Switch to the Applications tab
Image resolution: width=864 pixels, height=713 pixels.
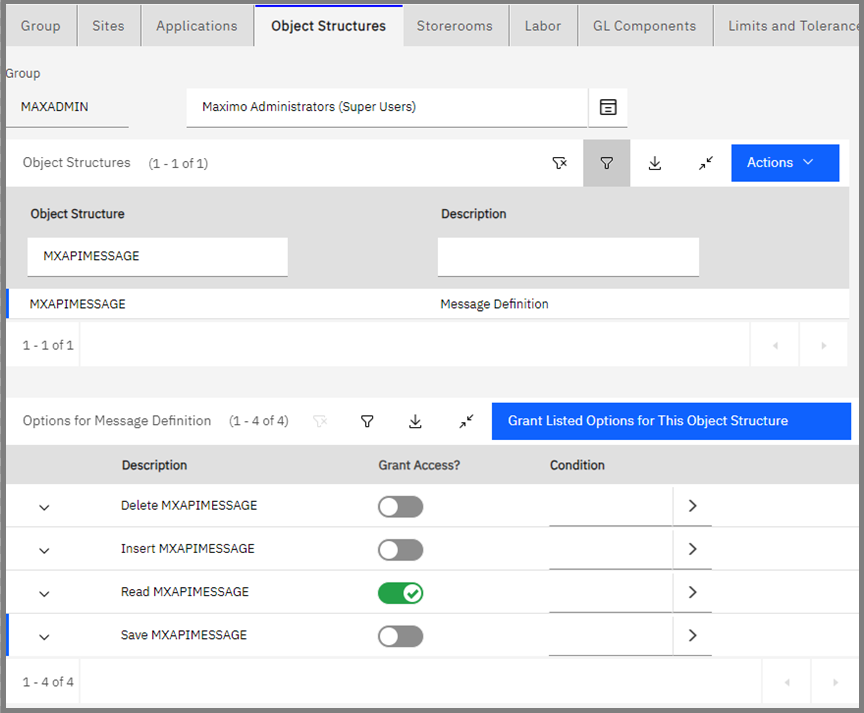click(x=197, y=25)
